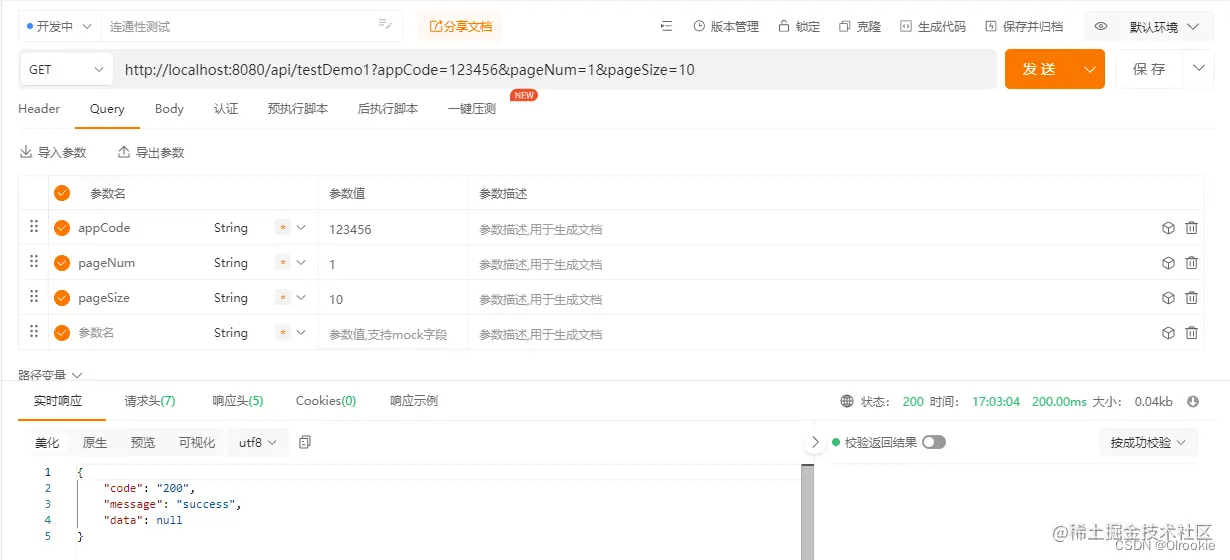Click 保存并归档 save and archive
The image size is (1230, 560).
[x=1024, y=26]
